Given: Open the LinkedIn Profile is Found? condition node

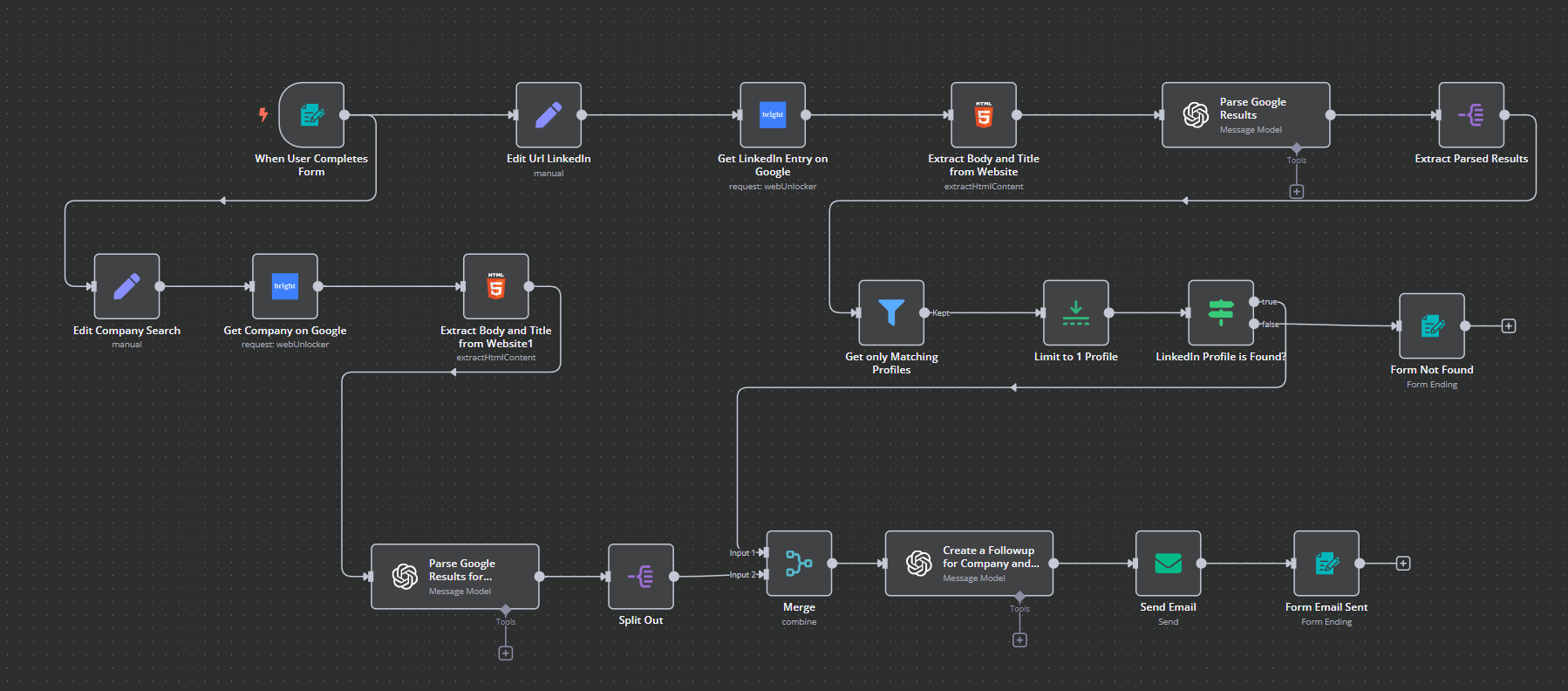Looking at the screenshot, I should tap(1220, 312).
